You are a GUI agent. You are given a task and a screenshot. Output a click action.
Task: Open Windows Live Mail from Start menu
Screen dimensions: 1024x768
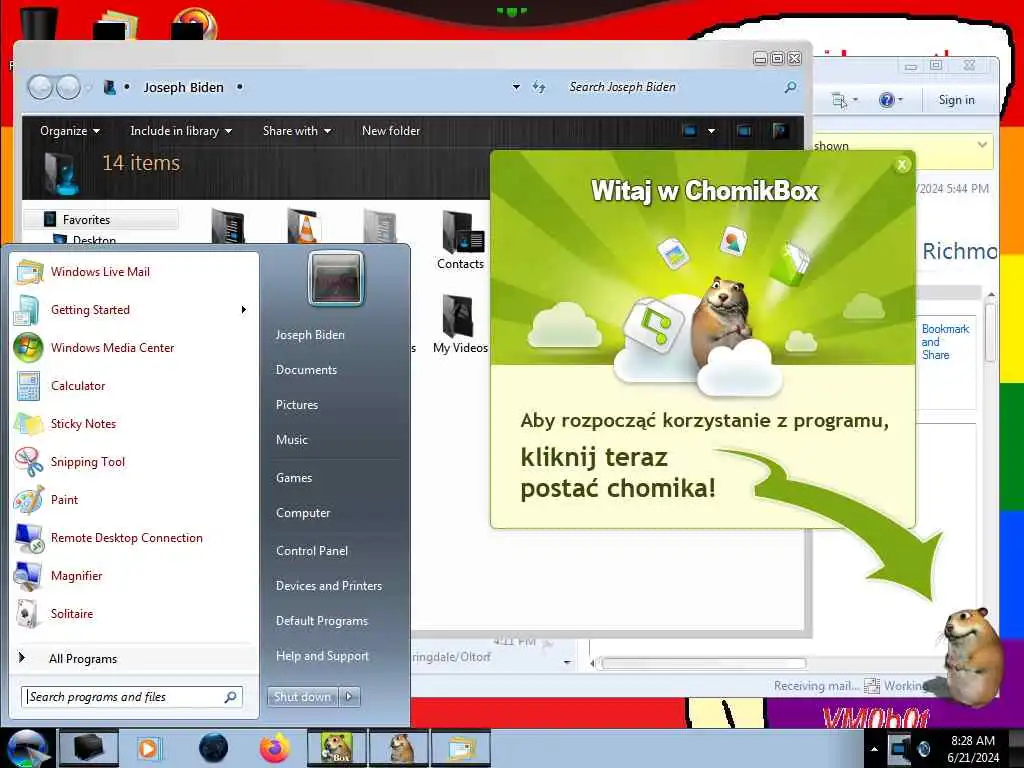(x=100, y=272)
